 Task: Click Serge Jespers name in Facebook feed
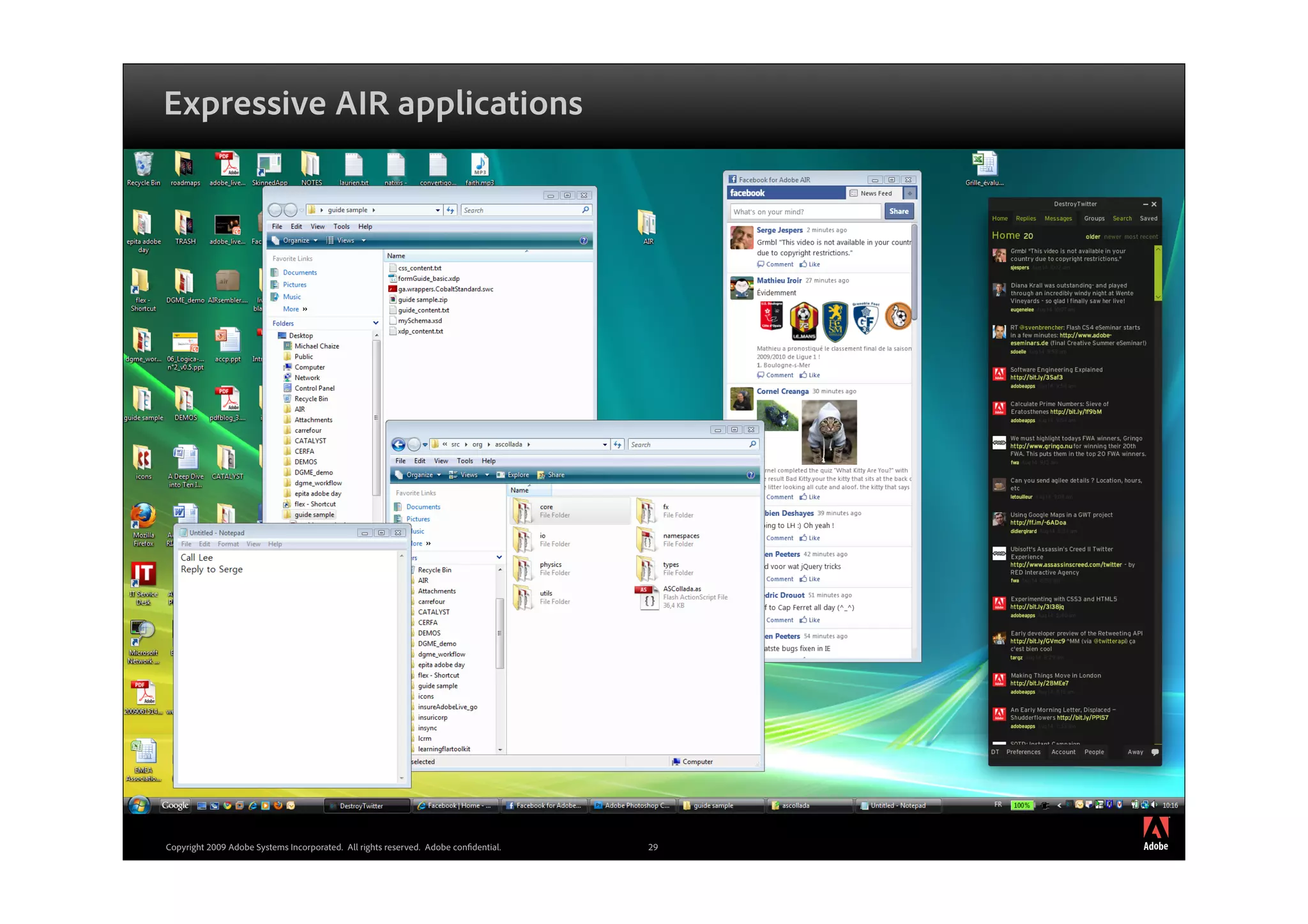click(x=779, y=230)
